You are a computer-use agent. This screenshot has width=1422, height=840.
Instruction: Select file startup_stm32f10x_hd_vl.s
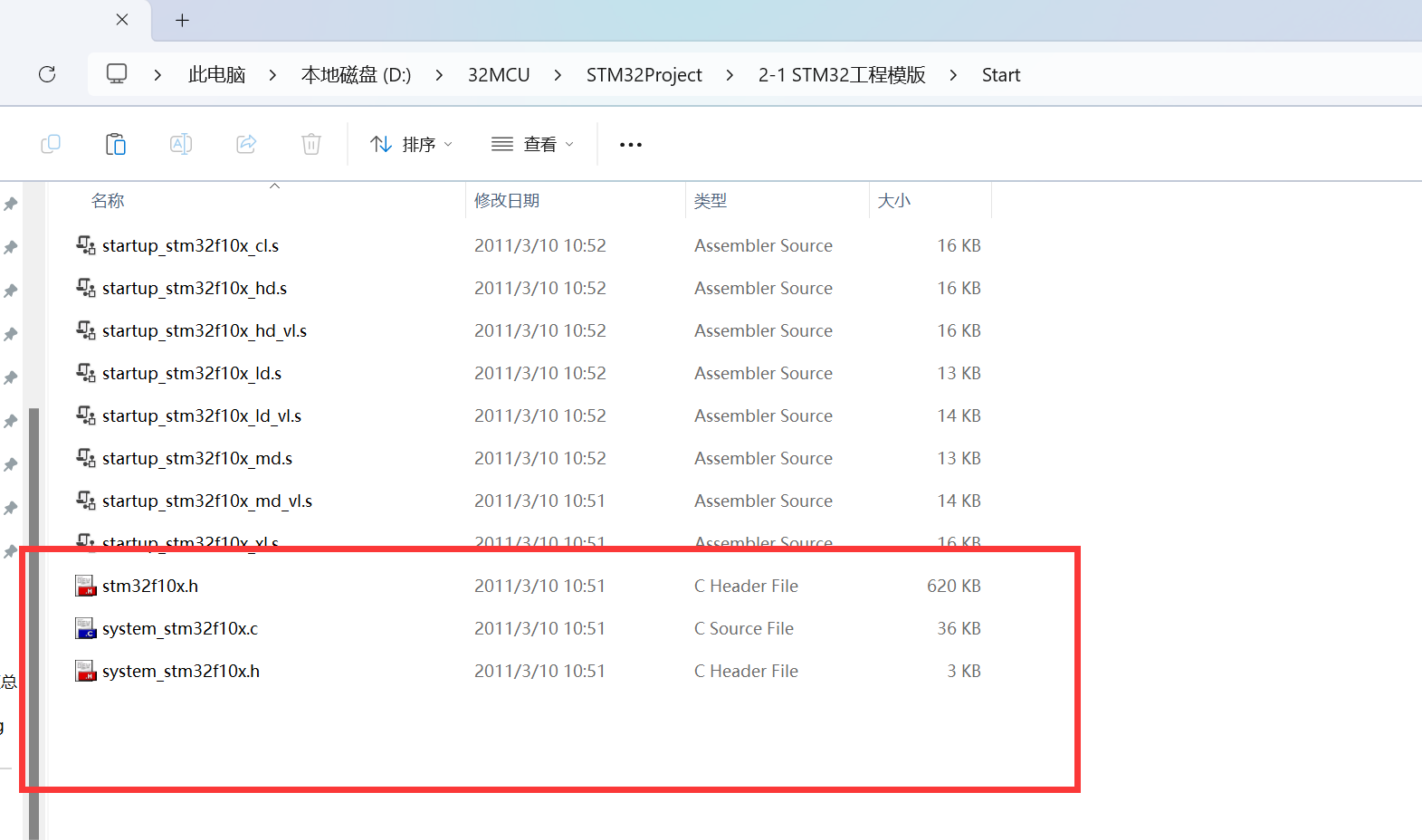(x=205, y=330)
